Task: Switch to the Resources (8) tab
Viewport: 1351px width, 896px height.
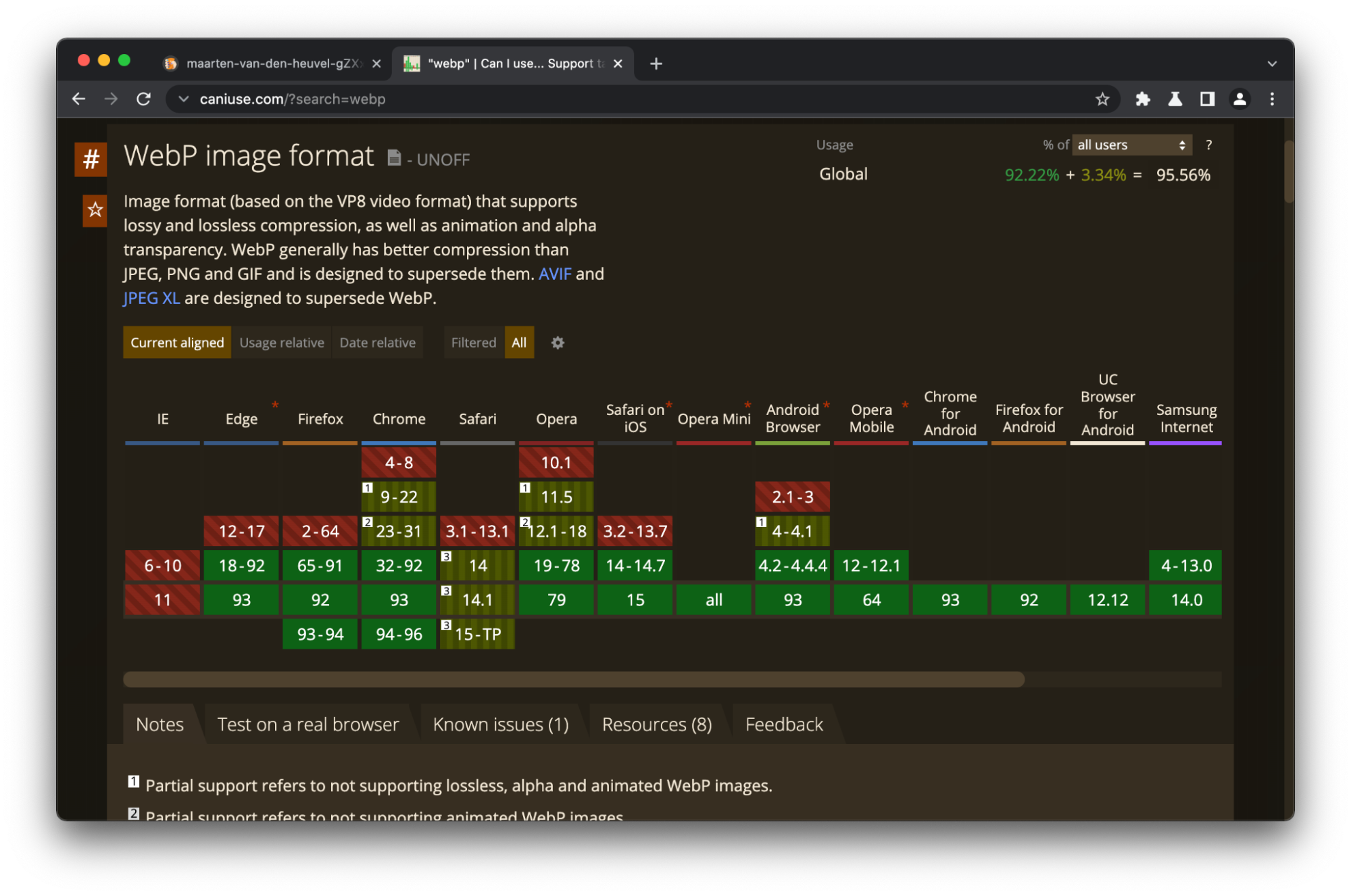Action: pyautogui.click(x=656, y=724)
